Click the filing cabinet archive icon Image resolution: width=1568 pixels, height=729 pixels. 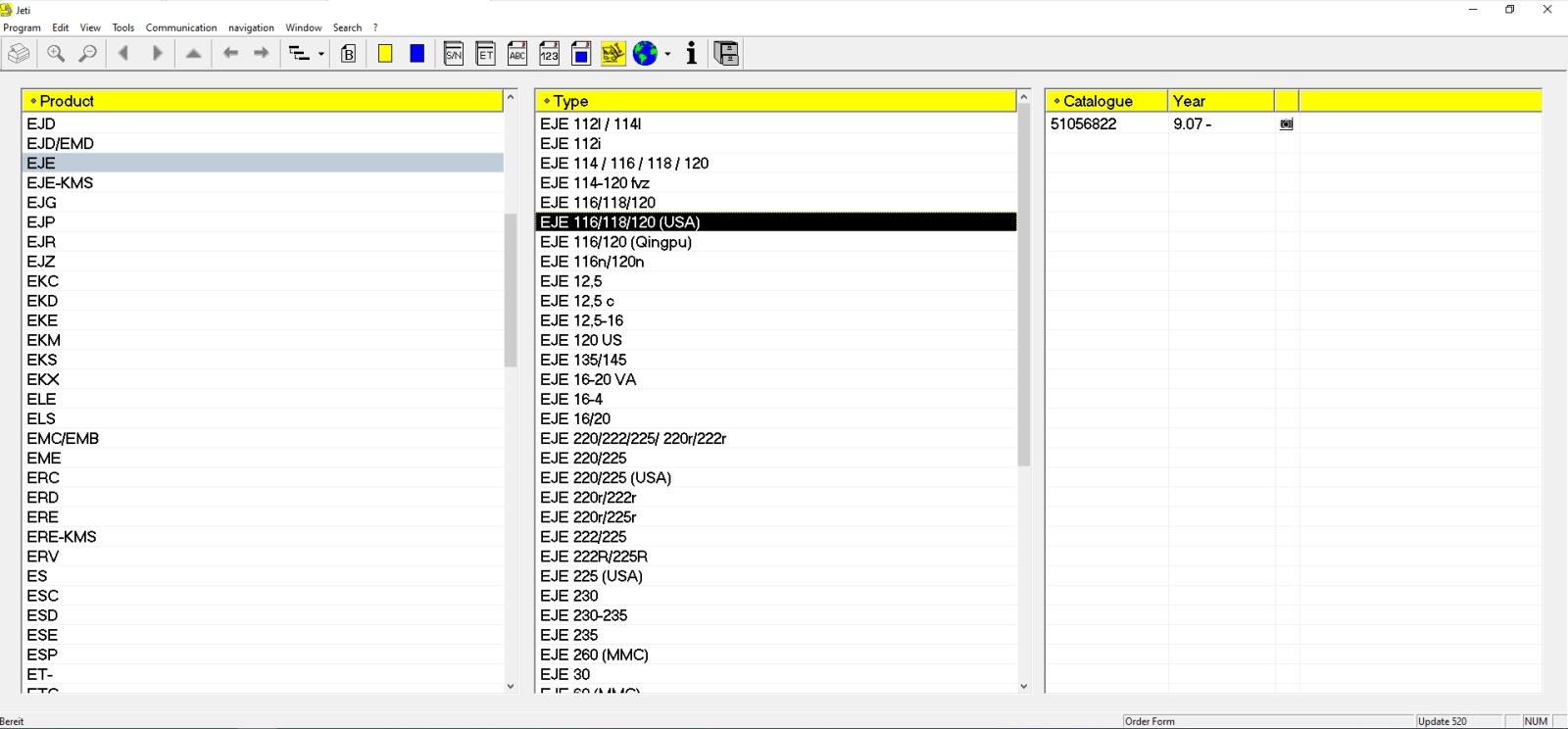[727, 54]
